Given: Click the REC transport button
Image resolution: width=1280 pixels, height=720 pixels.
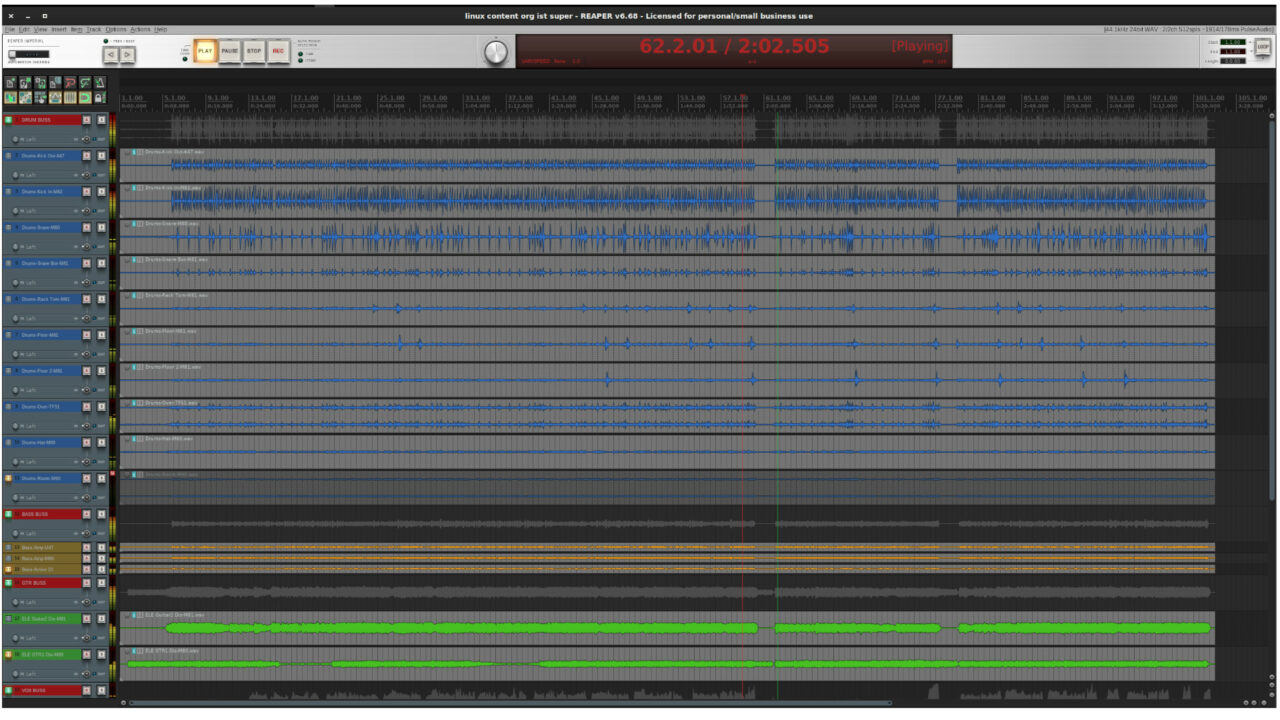Looking at the screenshot, I should 278,51.
